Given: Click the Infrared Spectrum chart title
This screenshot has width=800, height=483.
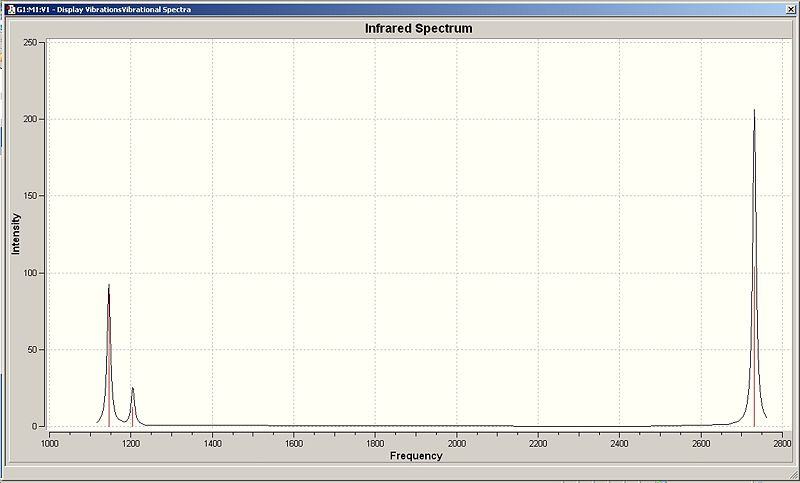Looking at the screenshot, I should (x=418, y=29).
